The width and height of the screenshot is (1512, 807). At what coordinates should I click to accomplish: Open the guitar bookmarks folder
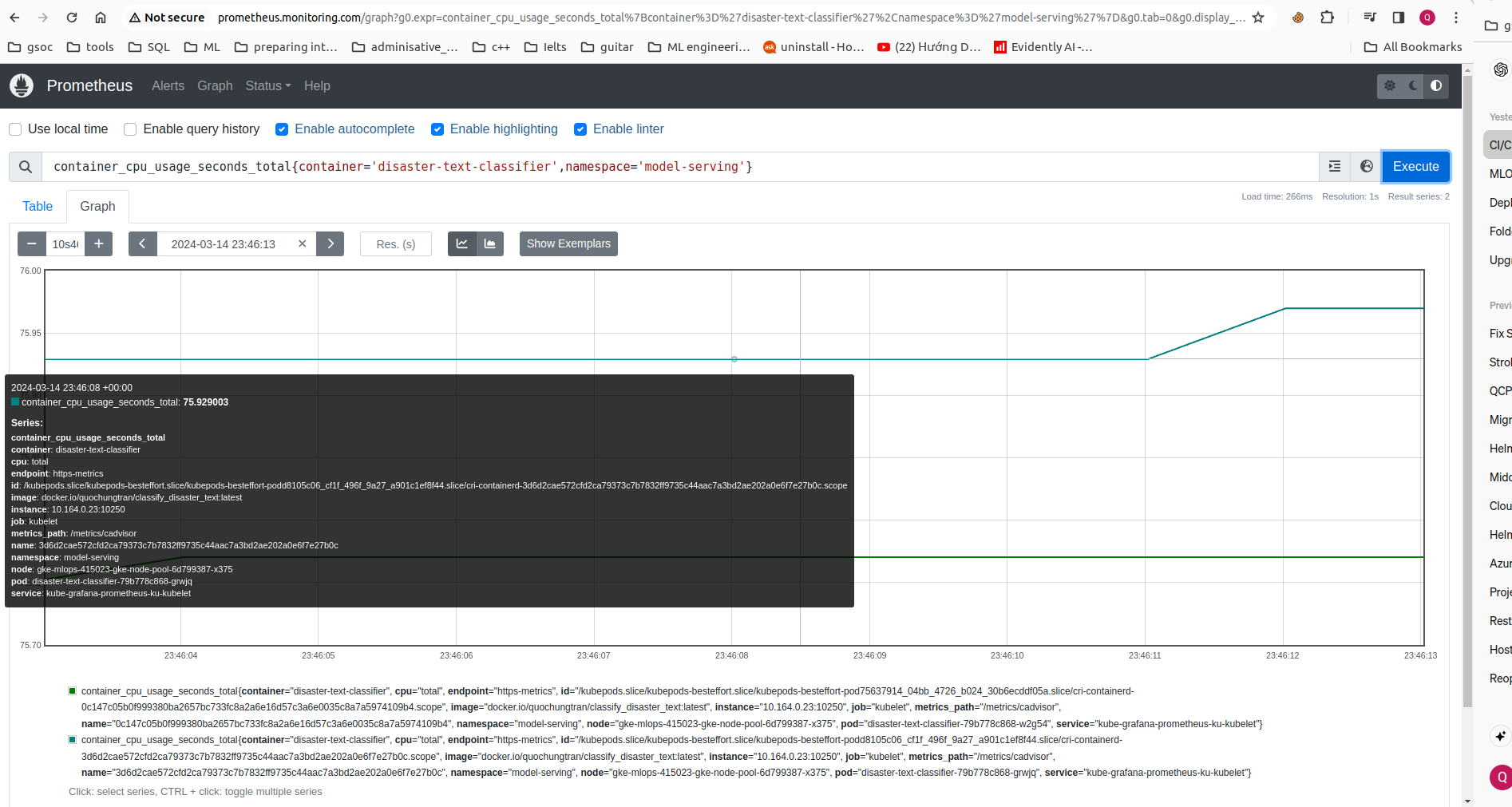pos(608,47)
